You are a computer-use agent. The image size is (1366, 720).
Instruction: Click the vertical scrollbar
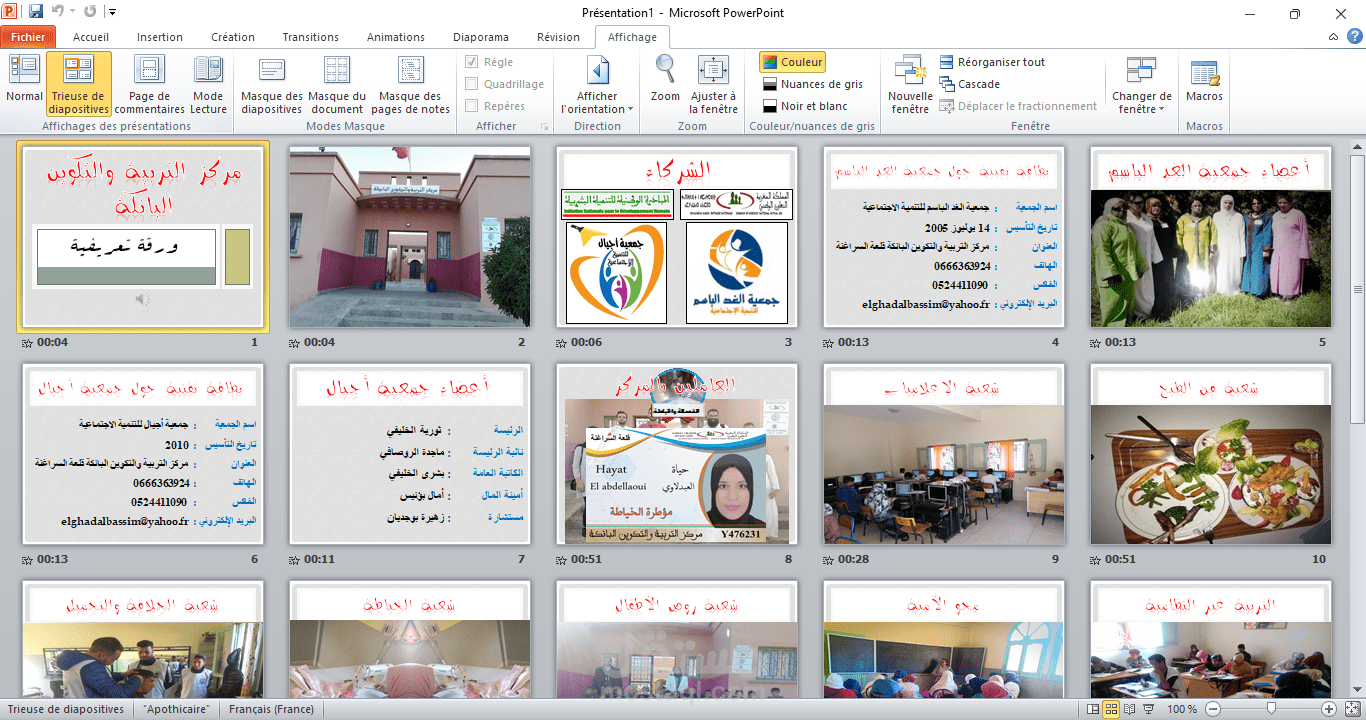tap(1357, 290)
